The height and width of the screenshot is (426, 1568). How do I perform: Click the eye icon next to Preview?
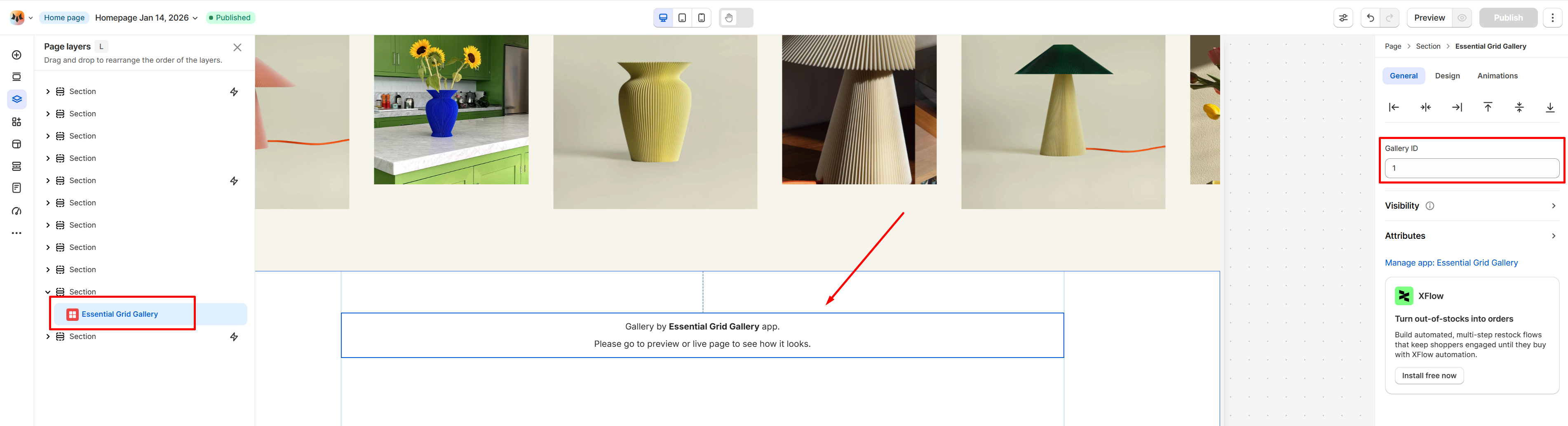point(1462,18)
